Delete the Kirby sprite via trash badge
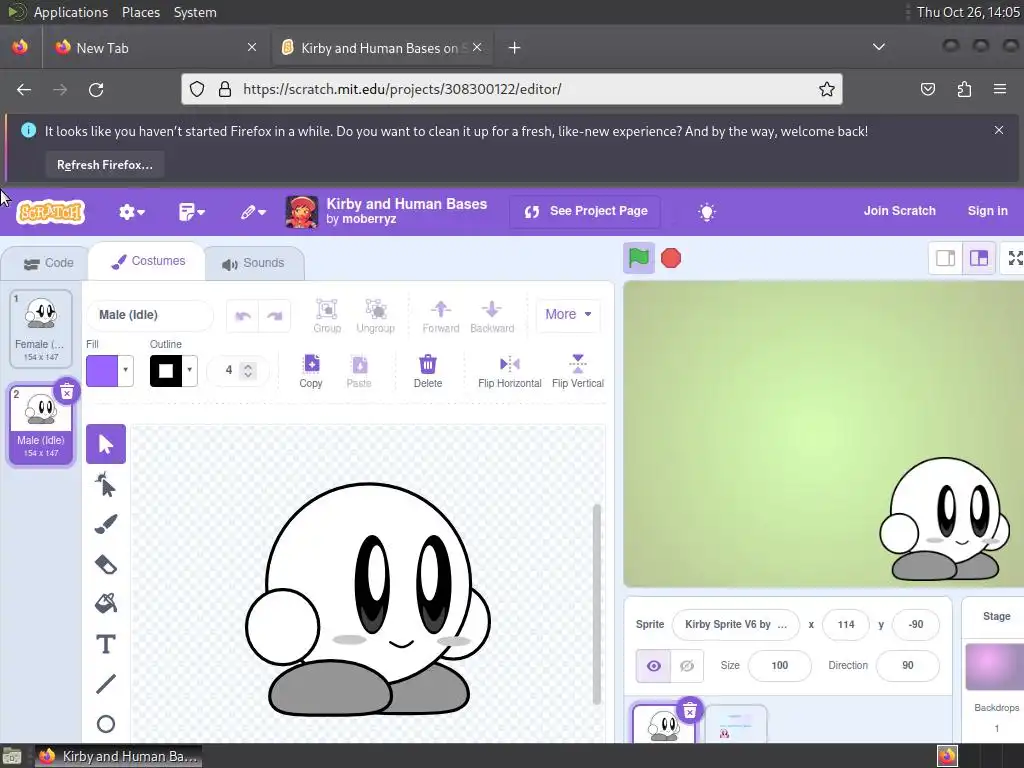 pos(690,711)
